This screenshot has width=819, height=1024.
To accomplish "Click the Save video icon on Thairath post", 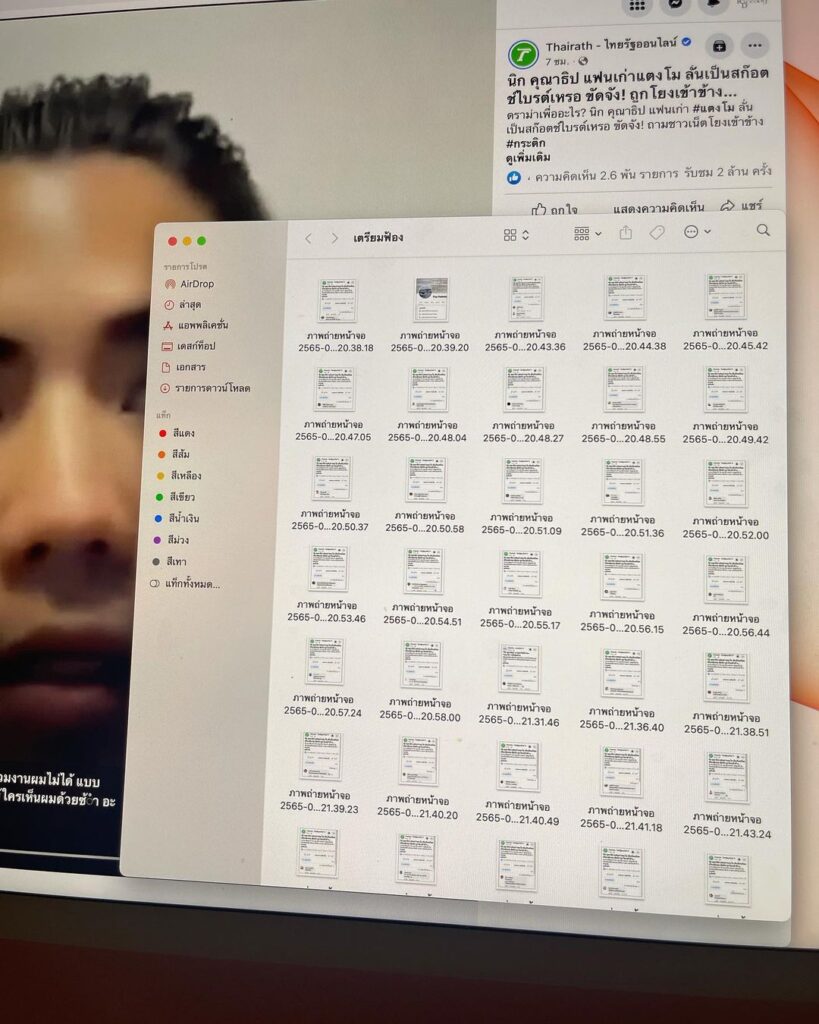I will tap(718, 45).
